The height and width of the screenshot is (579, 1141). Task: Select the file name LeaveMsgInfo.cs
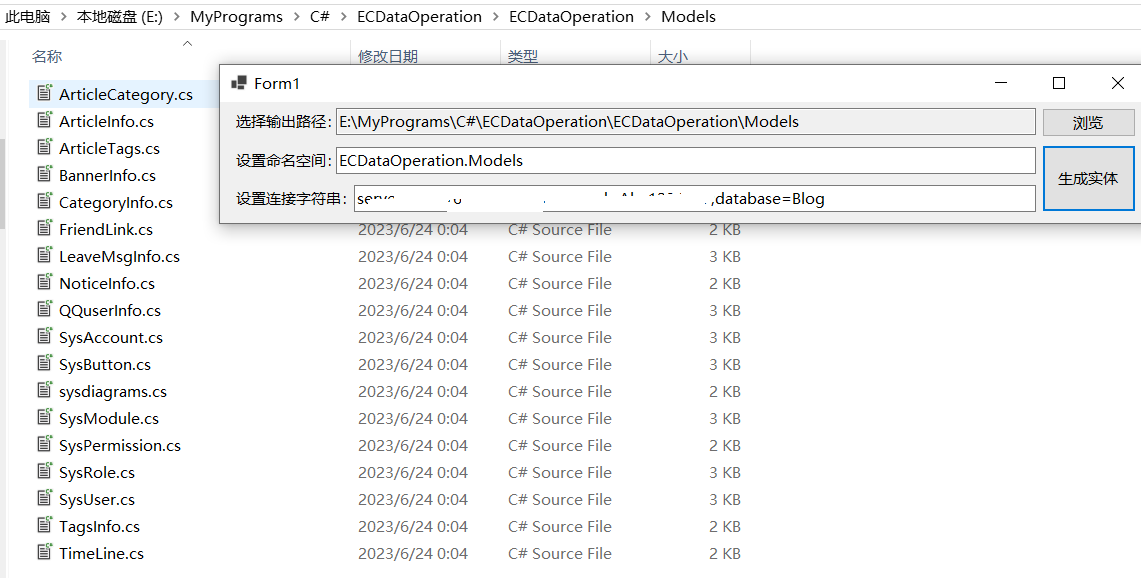click(119, 256)
